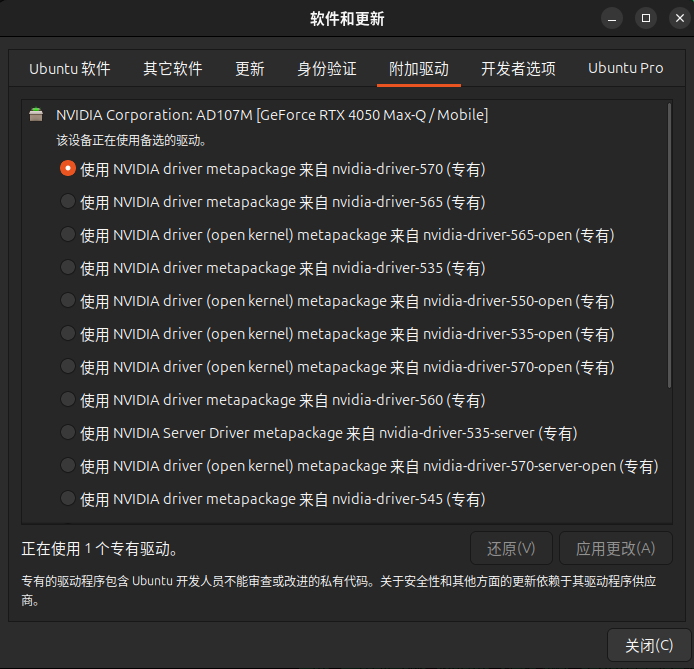The image size is (694, 669).
Task: Maximize the 软件和更新 window
Action: coord(646,19)
